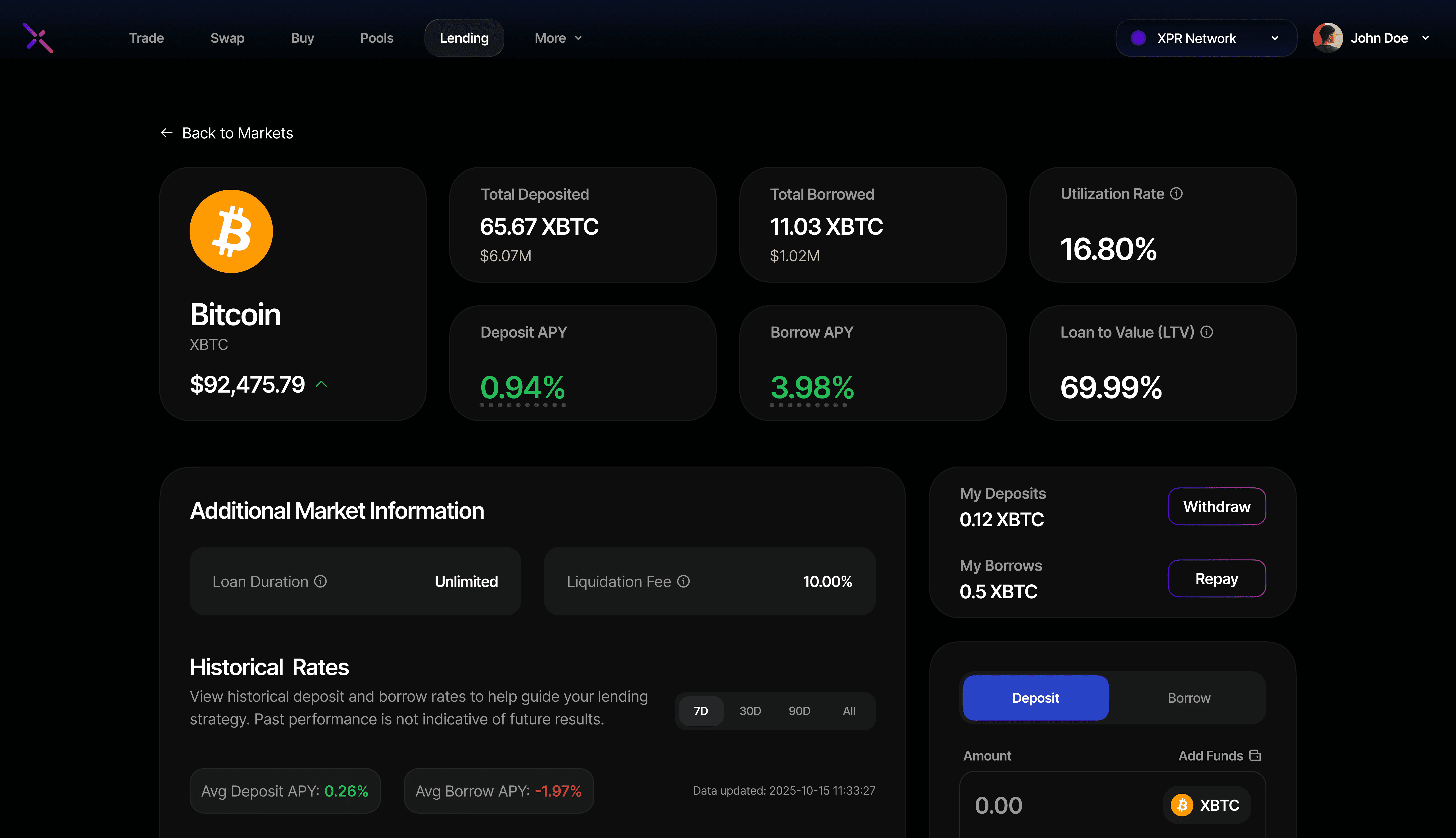The image size is (1456, 838).
Task: Click the app logo icon in header
Action: point(38,38)
